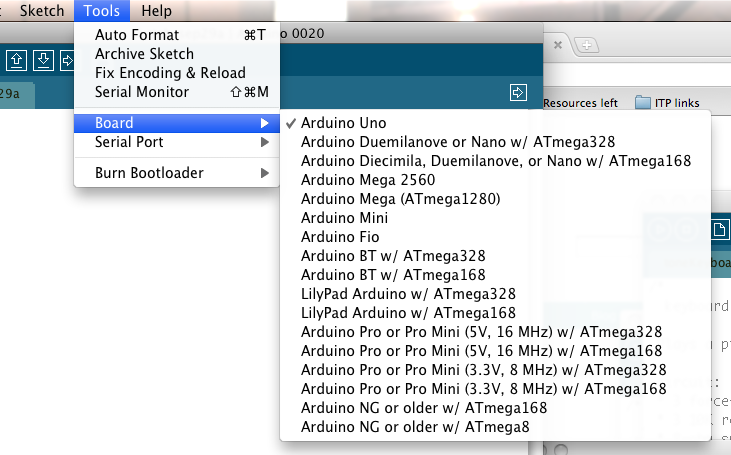
Task: Choose Archive Sketch from the Tools menu
Action: [x=144, y=54]
